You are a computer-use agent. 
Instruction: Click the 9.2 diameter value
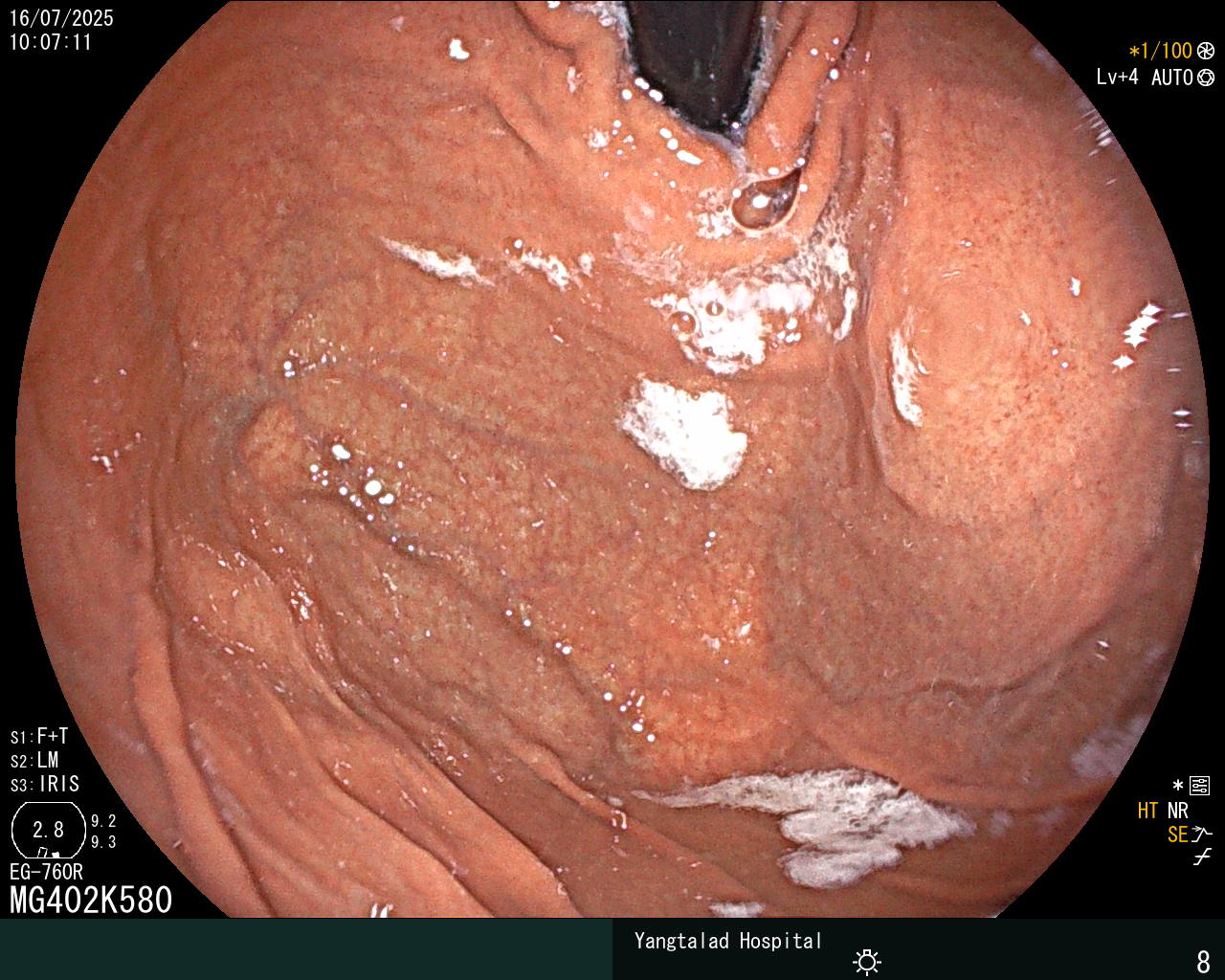tap(103, 821)
